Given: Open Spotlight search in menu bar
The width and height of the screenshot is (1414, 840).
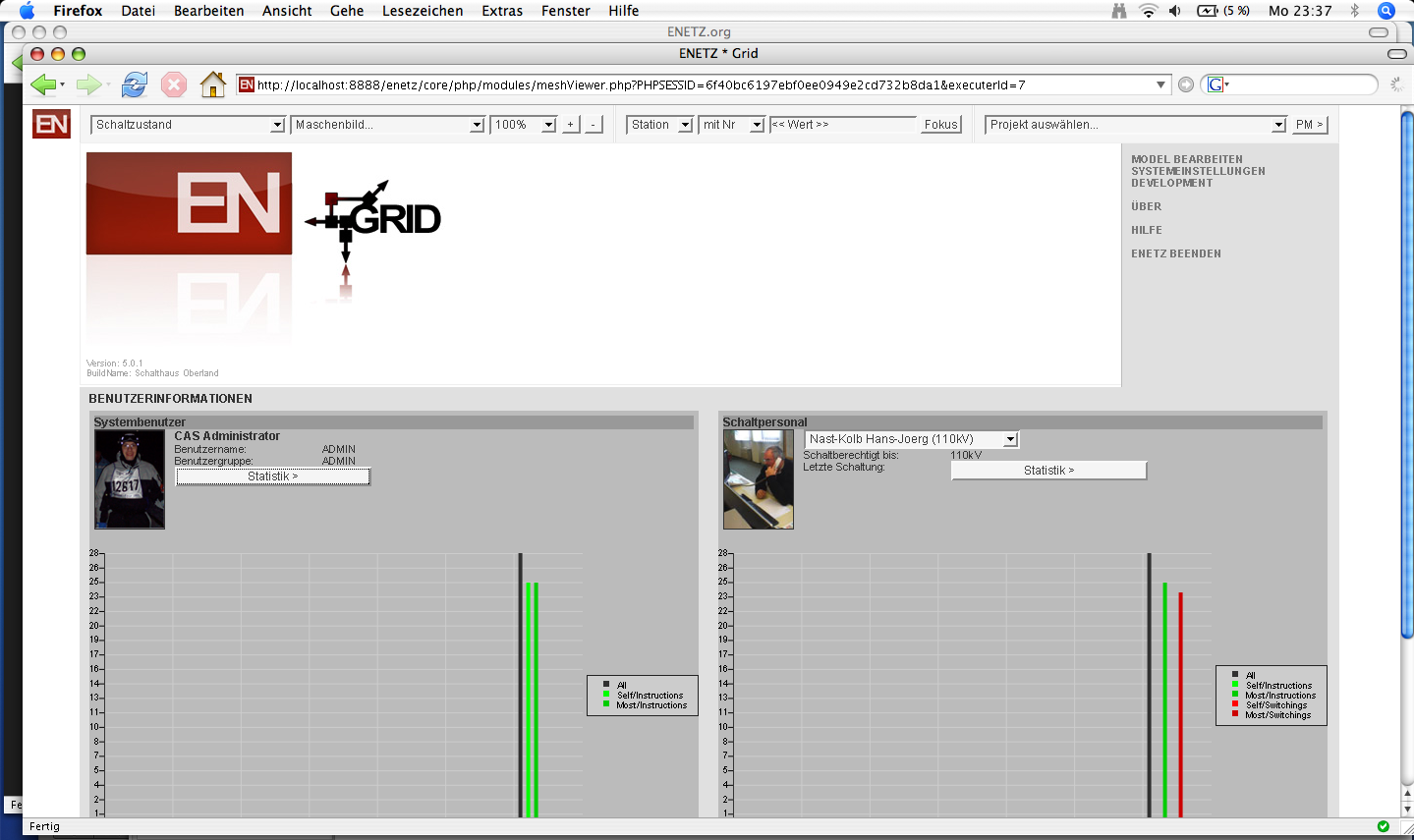Looking at the screenshot, I should click(1386, 11).
